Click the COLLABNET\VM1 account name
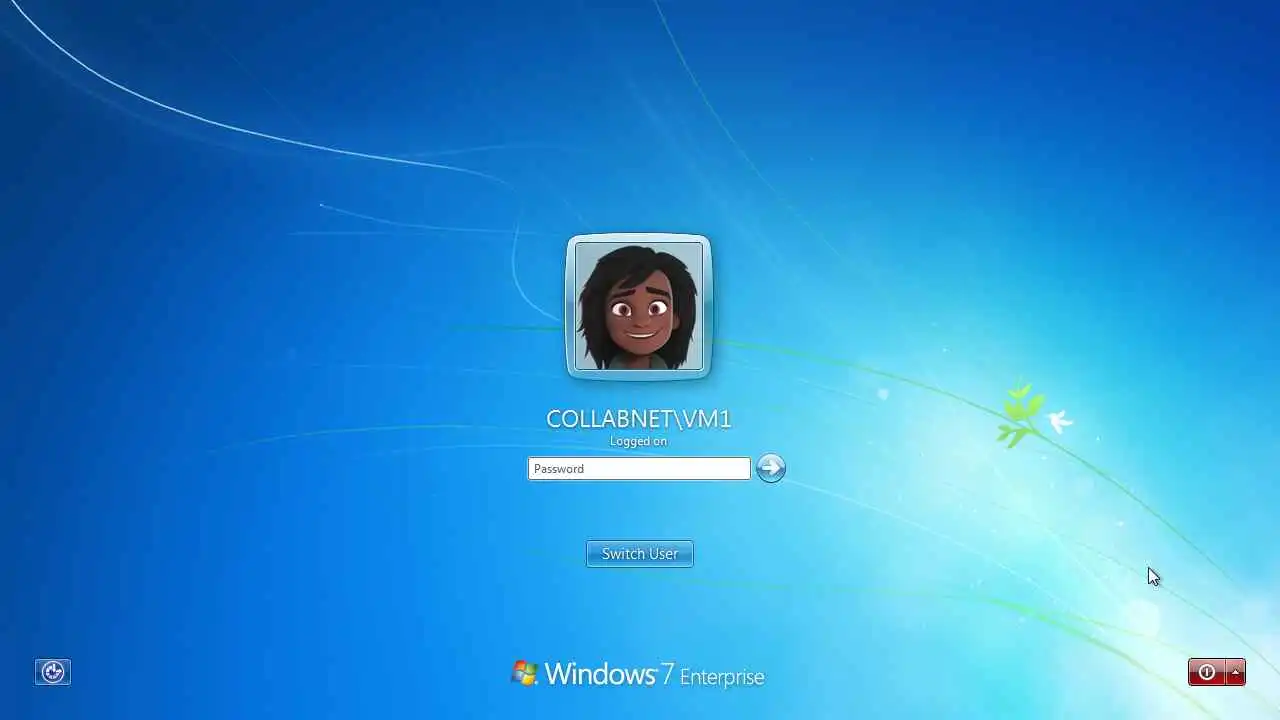 pyautogui.click(x=639, y=419)
